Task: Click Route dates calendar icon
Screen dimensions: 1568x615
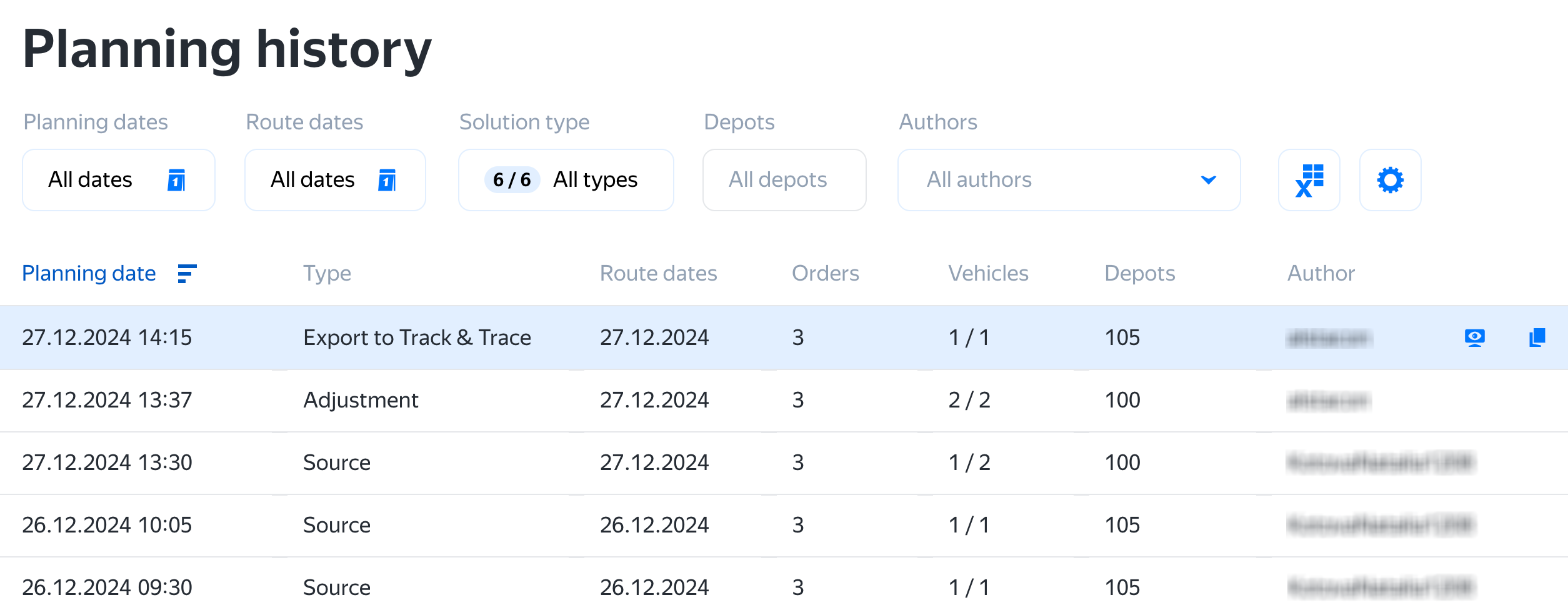Action: [x=387, y=180]
